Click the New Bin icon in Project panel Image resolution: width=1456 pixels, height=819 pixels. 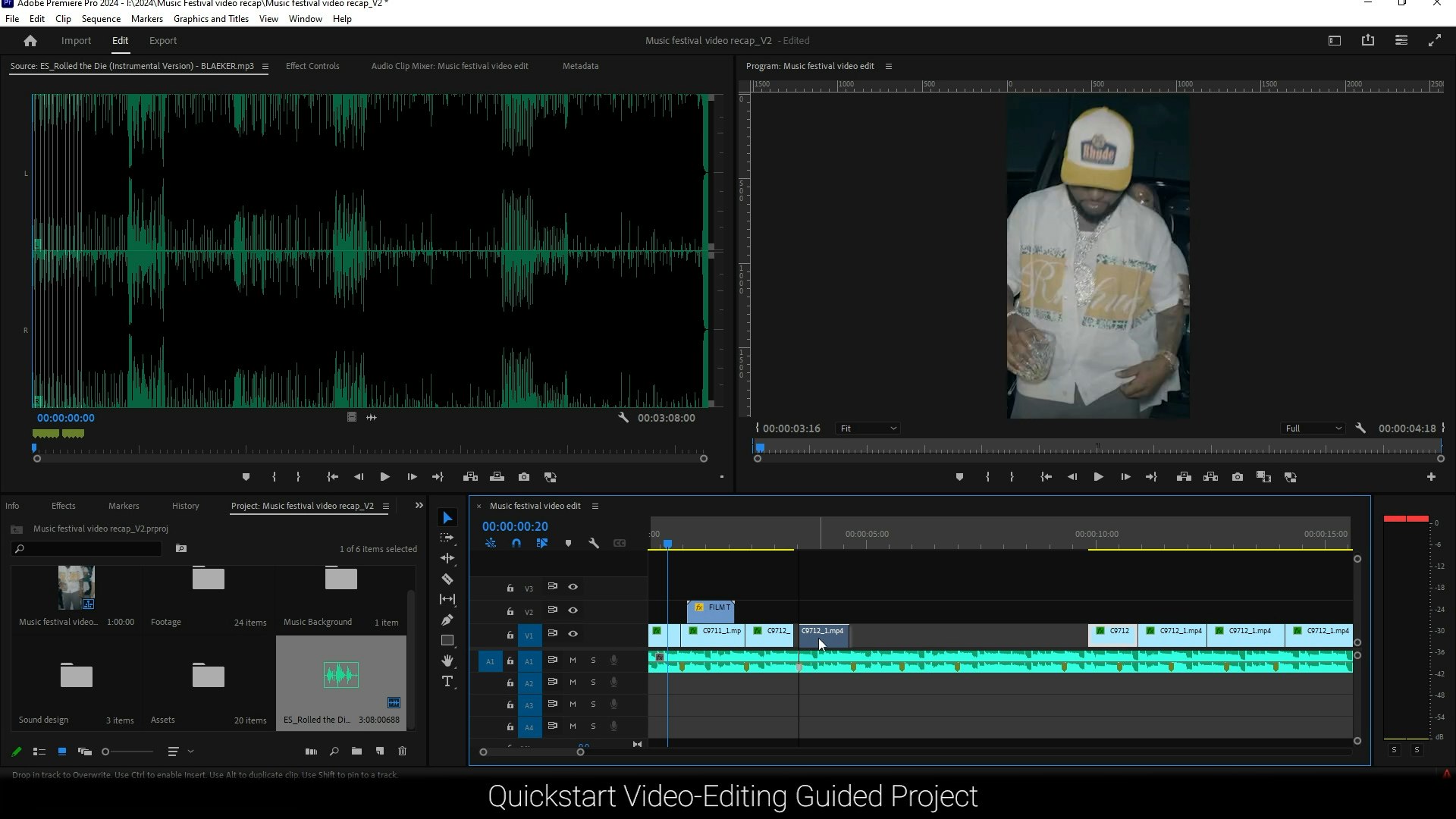[x=356, y=752]
